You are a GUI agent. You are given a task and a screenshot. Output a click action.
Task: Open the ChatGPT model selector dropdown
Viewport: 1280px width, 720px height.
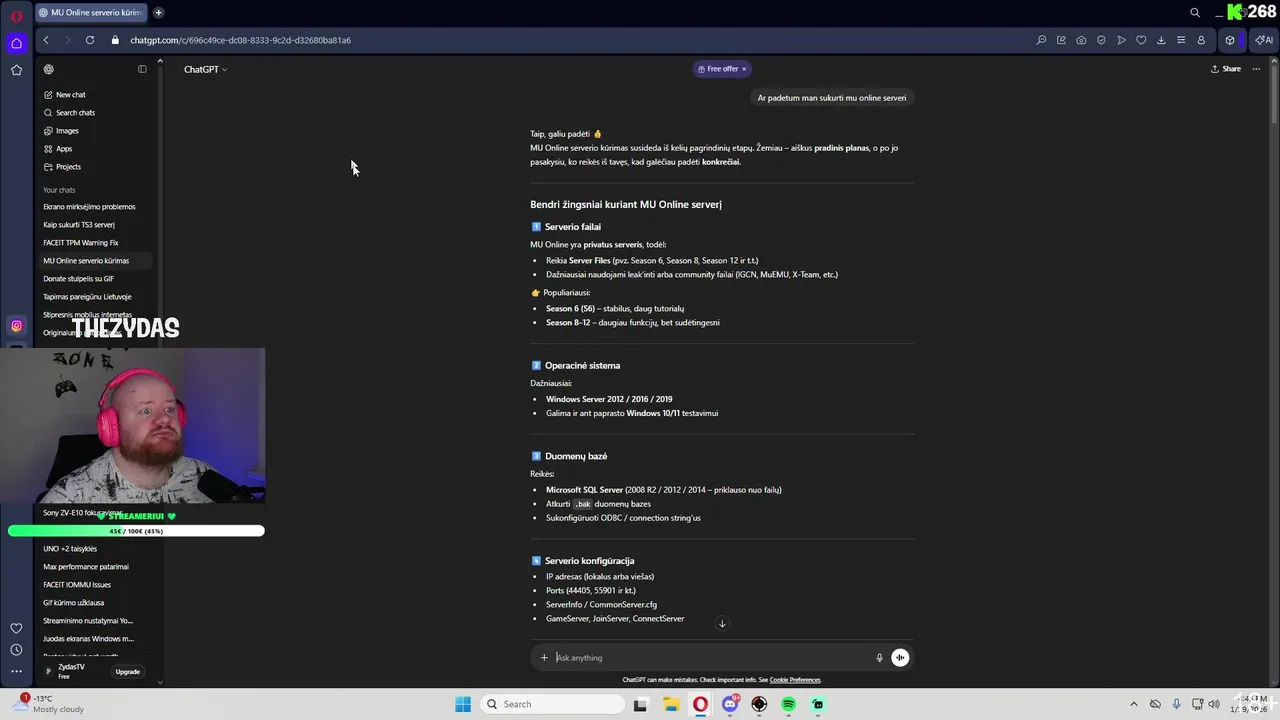(x=205, y=69)
